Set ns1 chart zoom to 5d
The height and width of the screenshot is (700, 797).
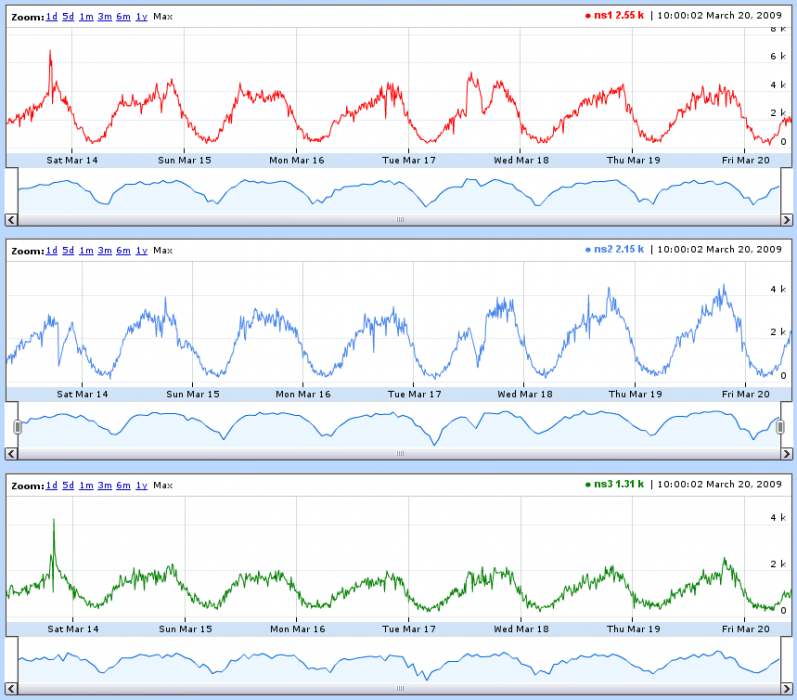(68, 17)
